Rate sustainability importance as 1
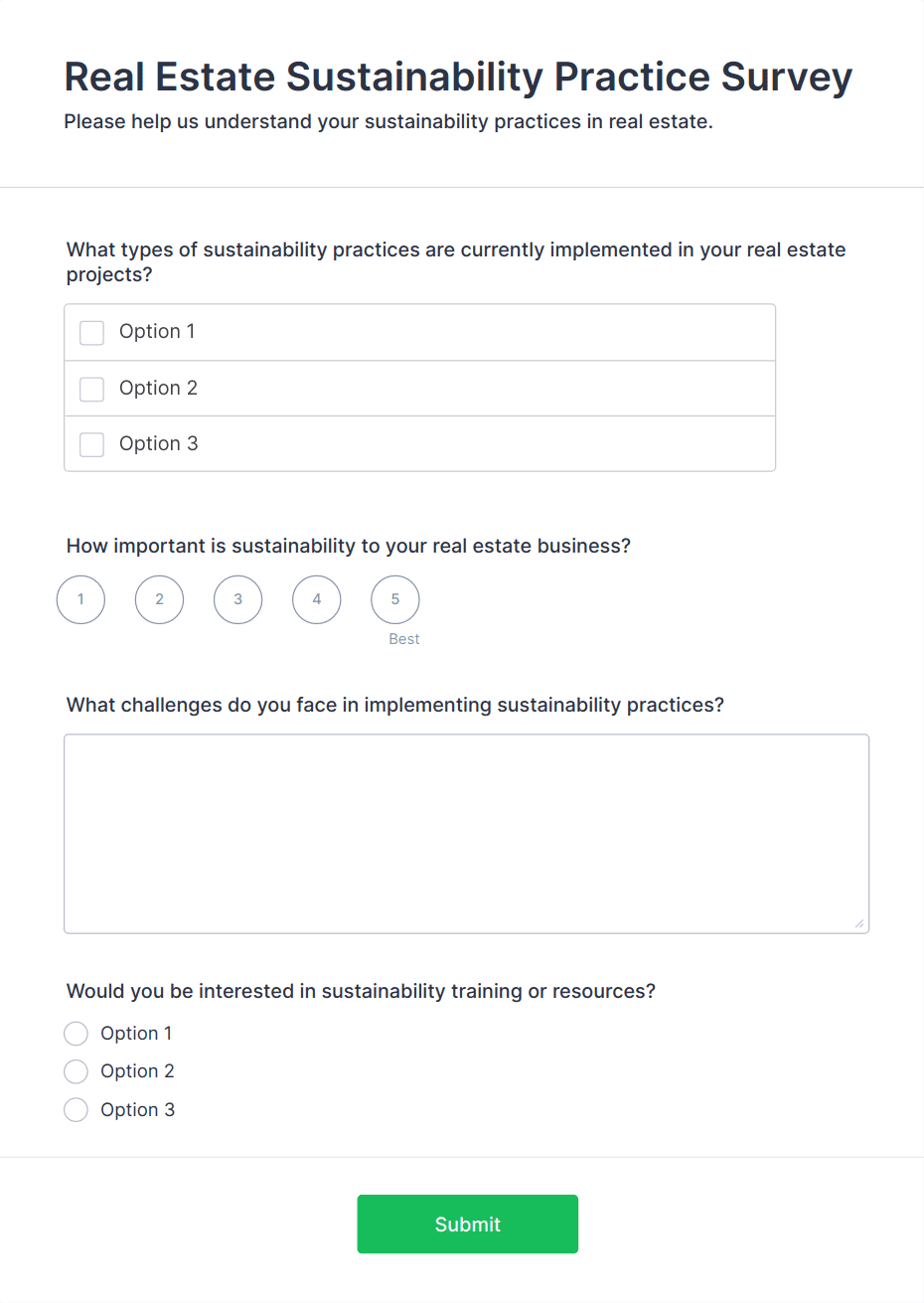The height and width of the screenshot is (1303, 924). click(x=80, y=599)
